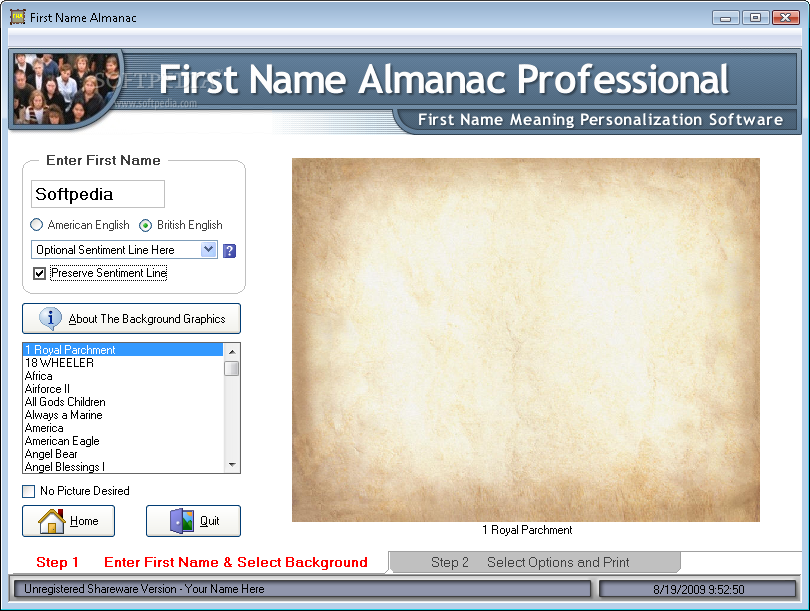
Task: Click the background list scroll up arrow
Action: [x=232, y=351]
